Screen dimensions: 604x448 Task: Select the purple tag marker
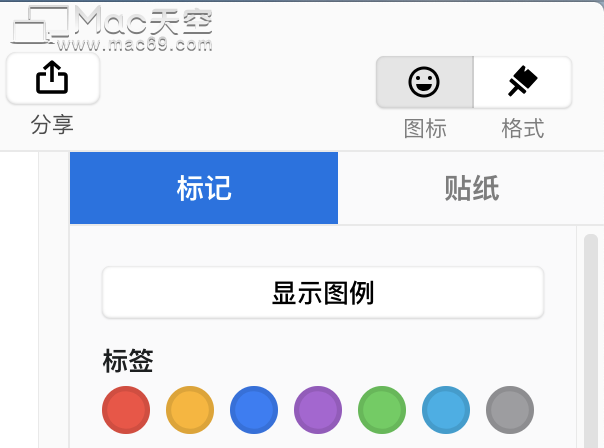318,410
